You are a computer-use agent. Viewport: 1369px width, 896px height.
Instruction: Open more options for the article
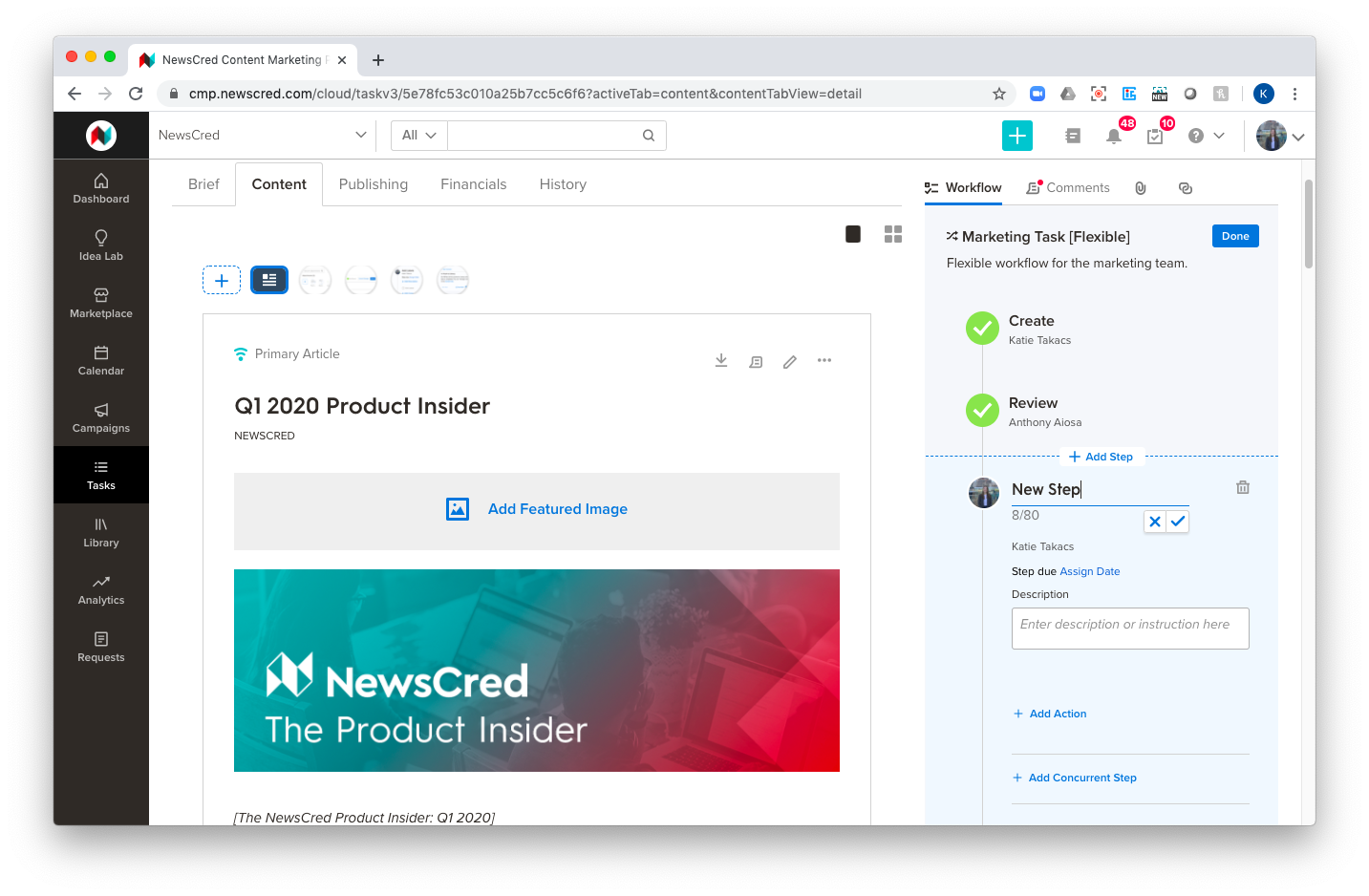click(x=824, y=361)
